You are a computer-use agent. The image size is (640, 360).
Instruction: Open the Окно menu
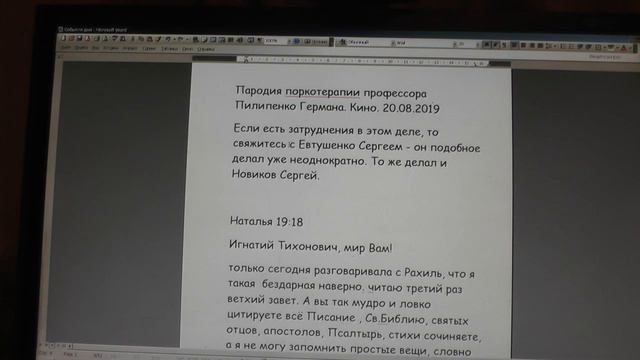pos(187,49)
